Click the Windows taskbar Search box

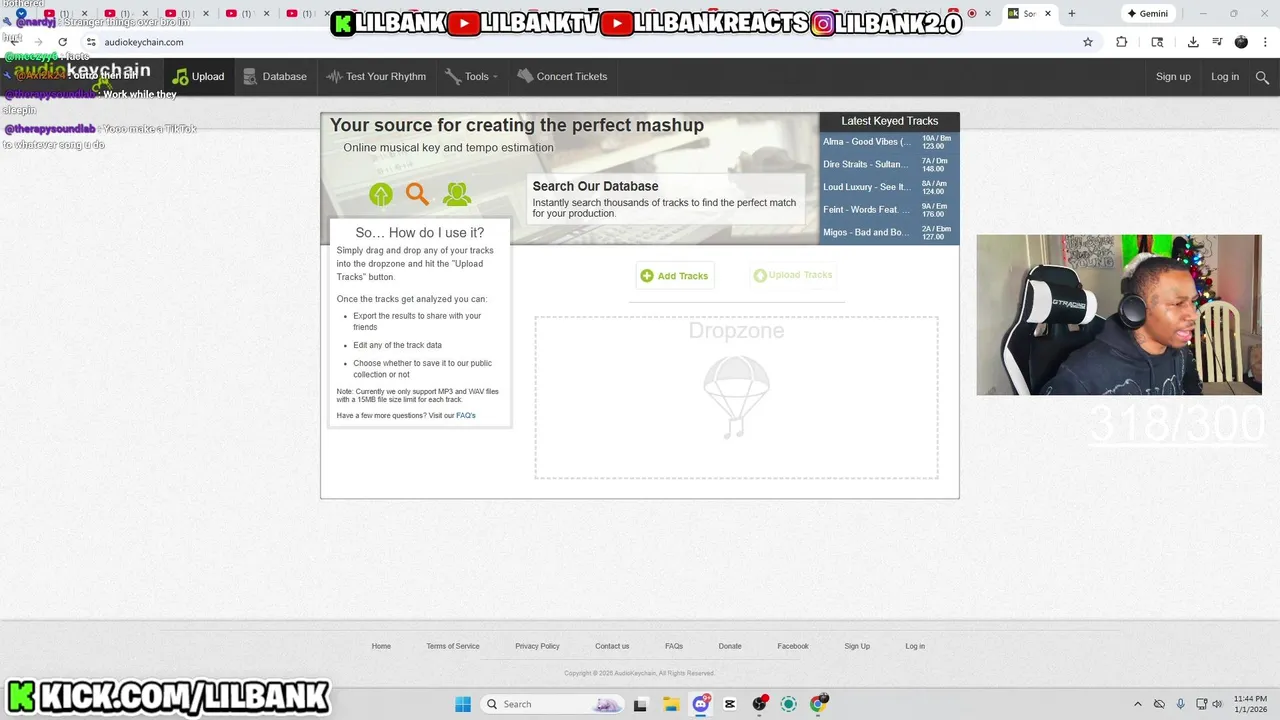coord(552,704)
